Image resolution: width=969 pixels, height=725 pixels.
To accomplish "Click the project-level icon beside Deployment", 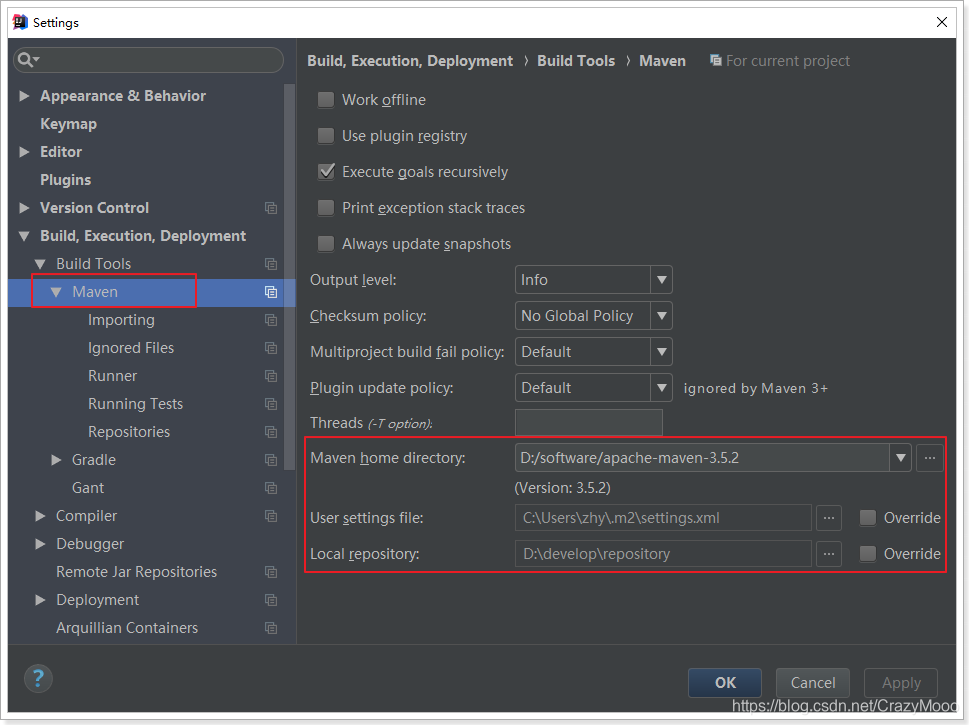I will (271, 600).
